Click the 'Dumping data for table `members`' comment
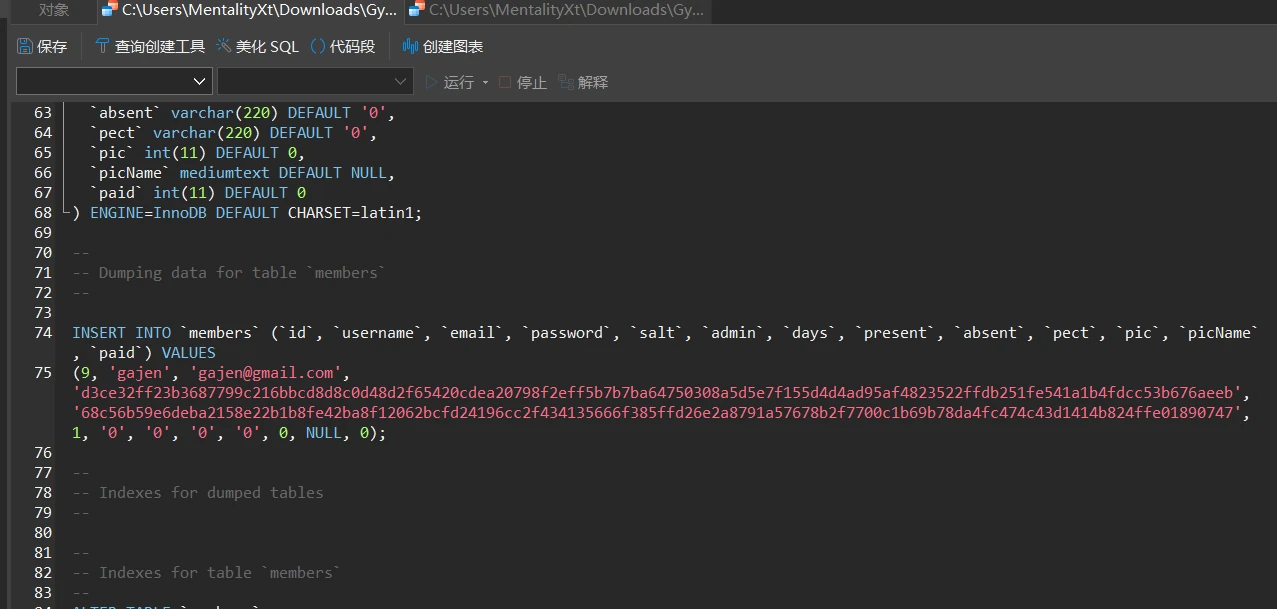 click(229, 273)
